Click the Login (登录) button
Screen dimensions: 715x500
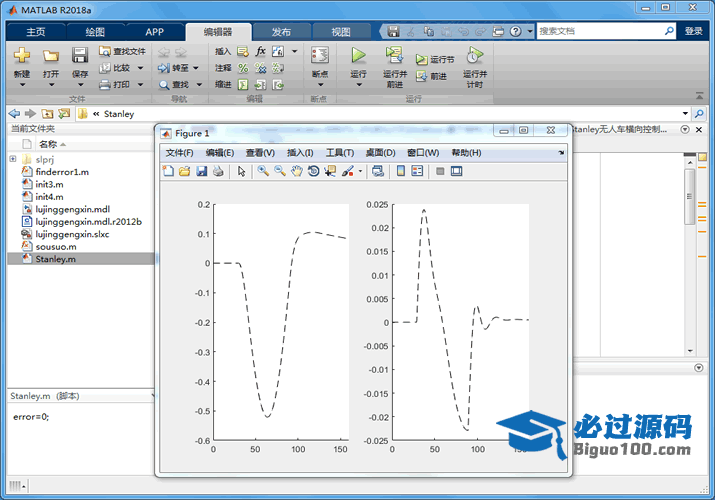694,31
